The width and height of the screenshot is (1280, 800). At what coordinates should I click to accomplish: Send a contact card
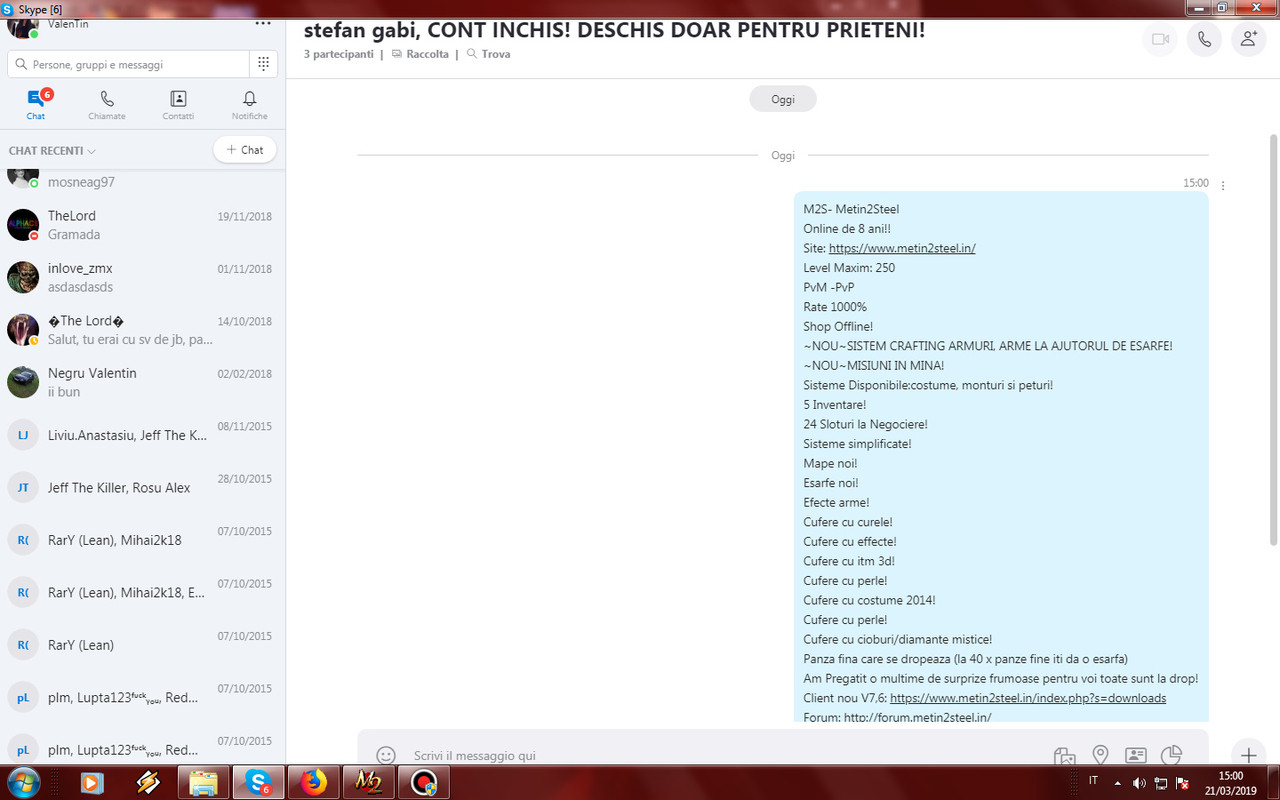[x=1135, y=757]
